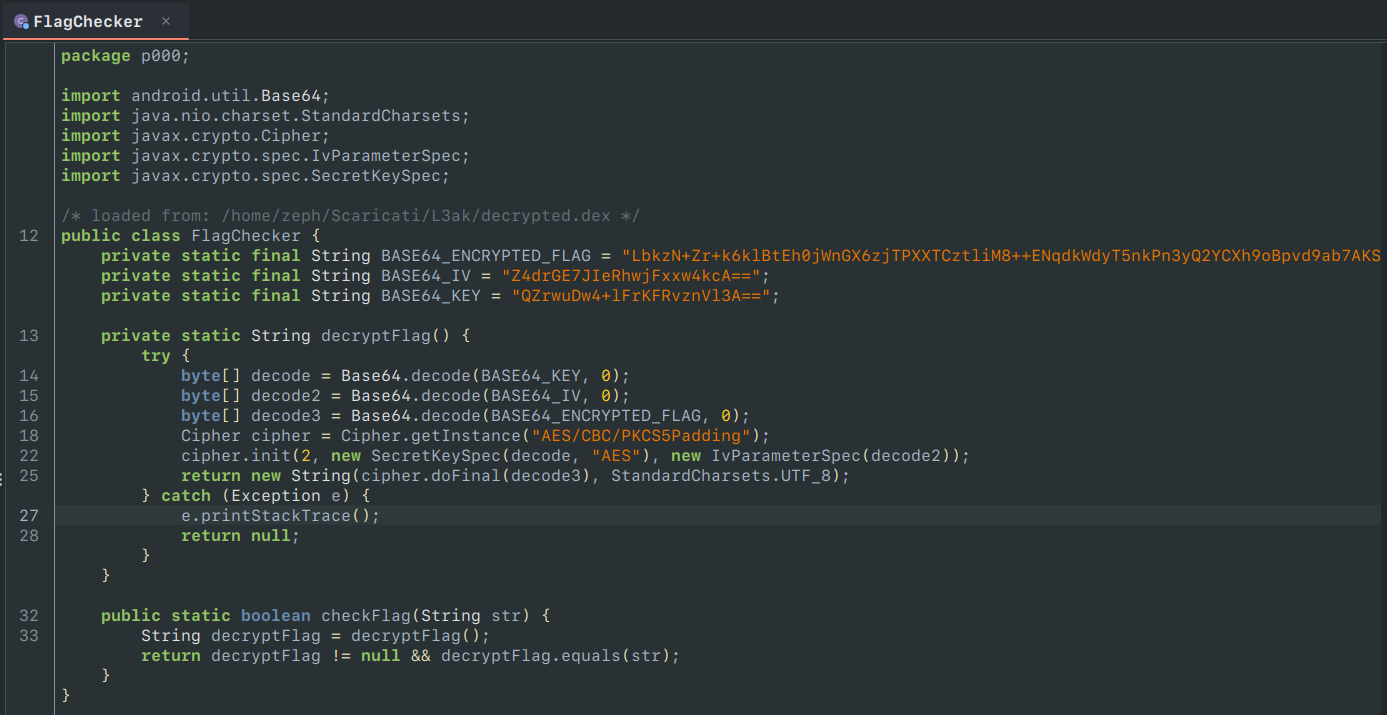Click line number 33 in the gutter
Screen dimensions: 1387x715
pyautogui.click(x=28, y=635)
